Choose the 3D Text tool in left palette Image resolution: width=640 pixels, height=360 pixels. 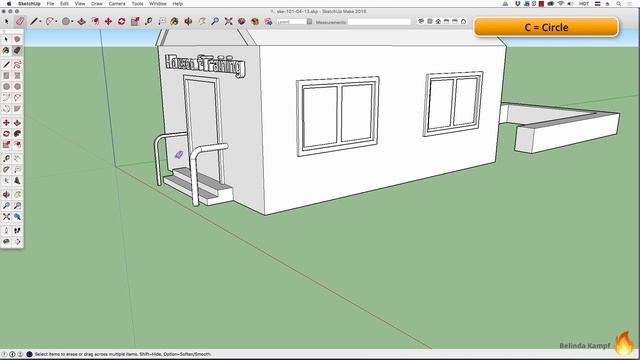17,180
